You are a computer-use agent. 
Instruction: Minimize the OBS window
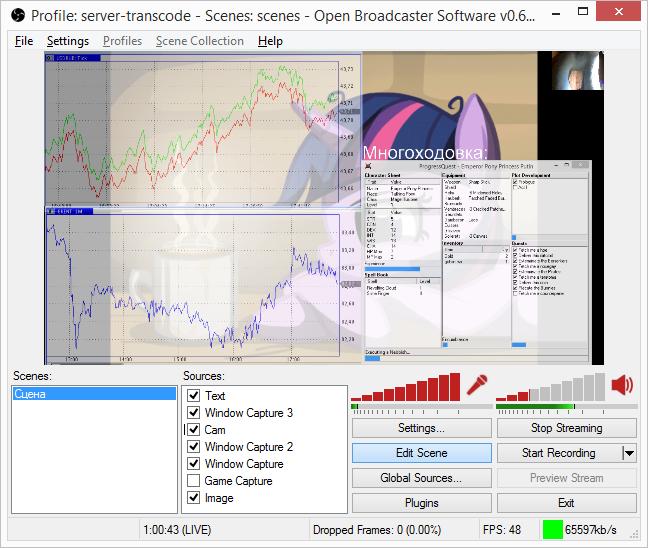coord(556,13)
